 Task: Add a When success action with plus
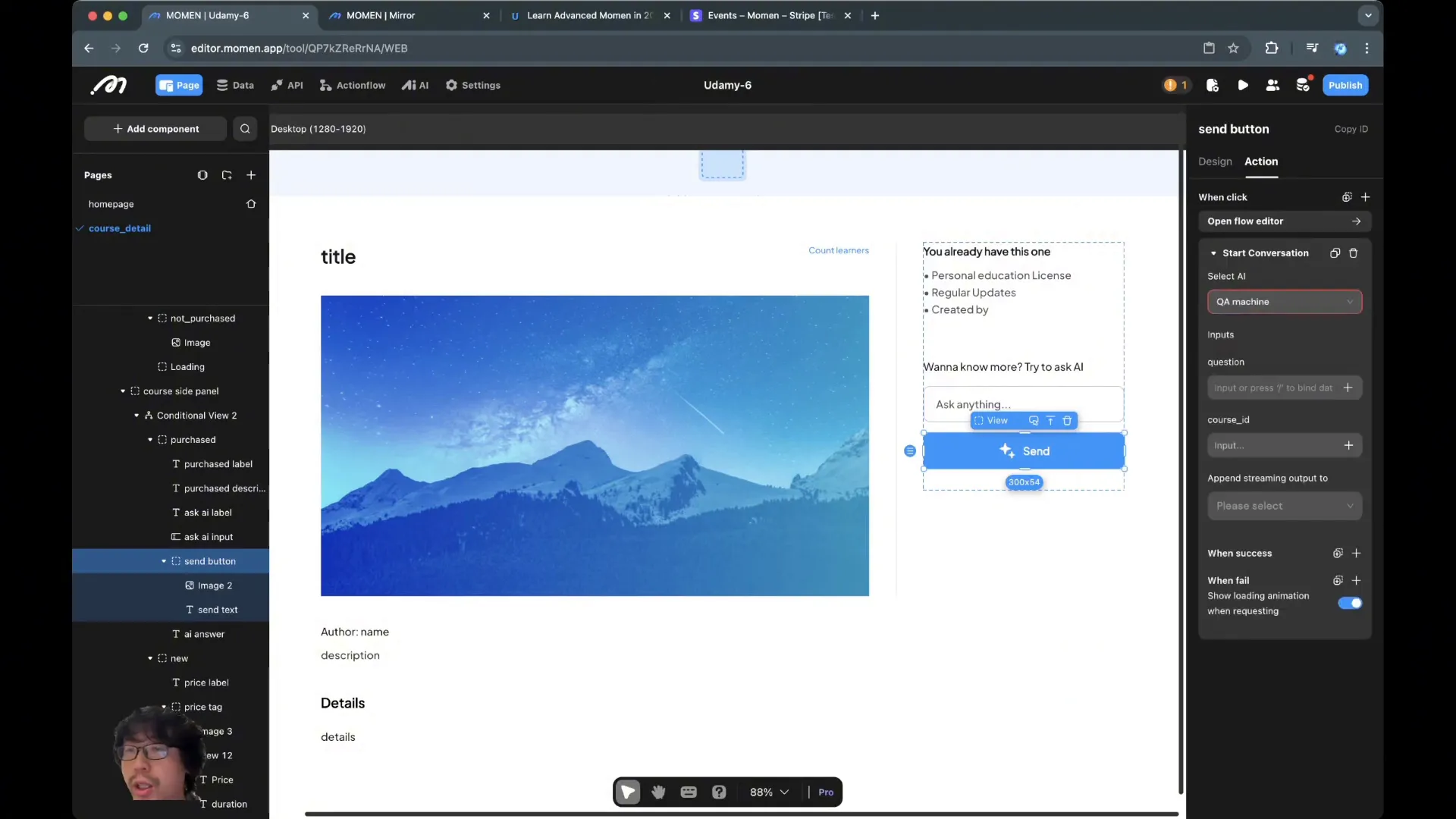[x=1356, y=554]
